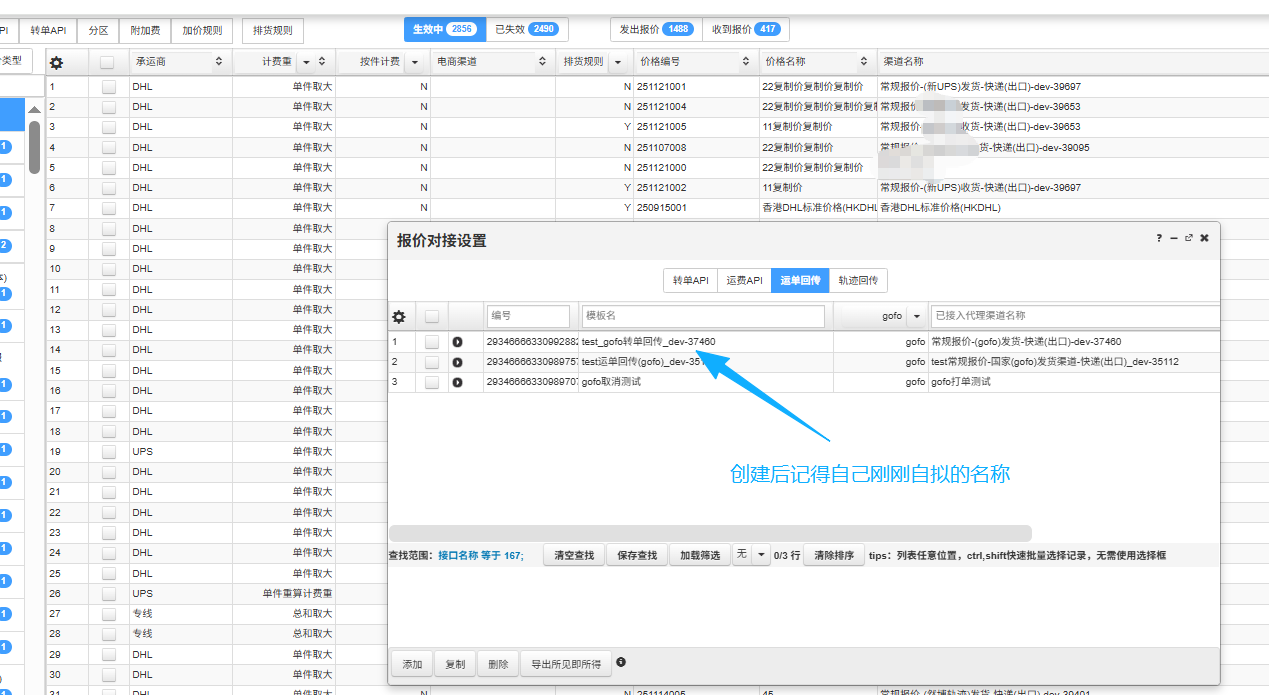1269x695 pixels.
Task: Expand row test运单回传(gofo) detail arrow
Action: 457,362
